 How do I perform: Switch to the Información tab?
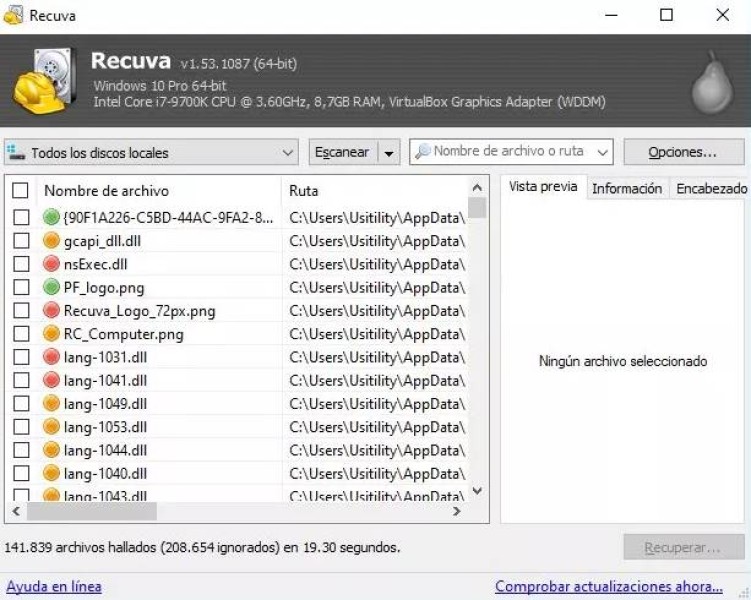click(x=626, y=188)
